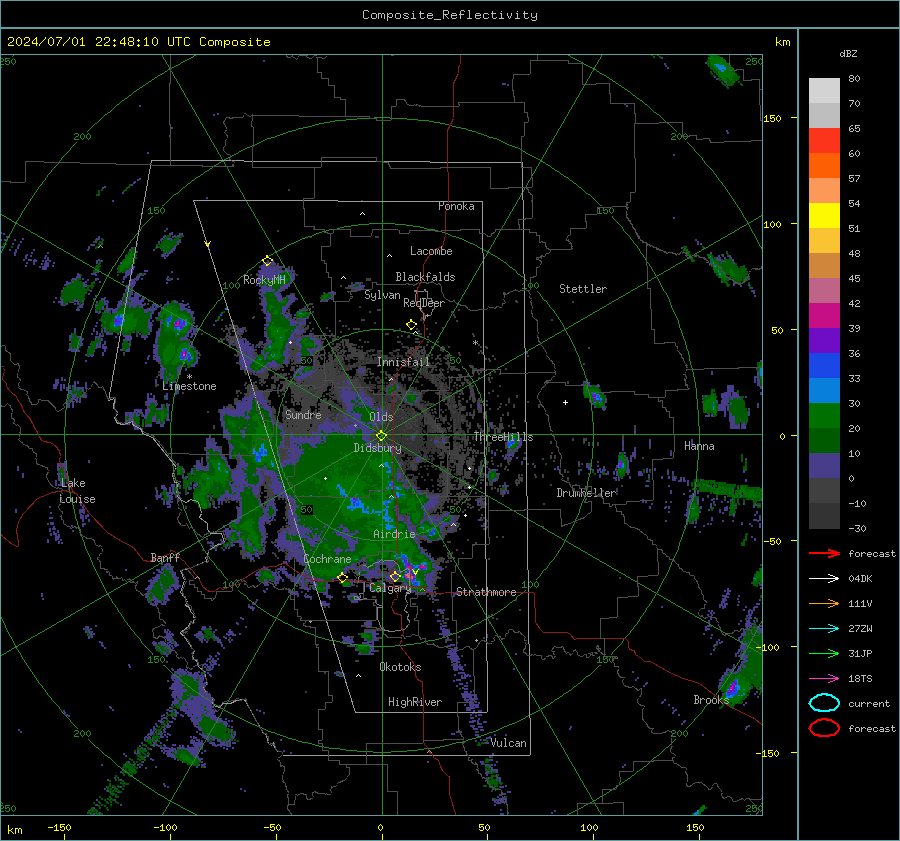The width and height of the screenshot is (900, 841).
Task: Click the Stettler city label
Action: tap(583, 289)
